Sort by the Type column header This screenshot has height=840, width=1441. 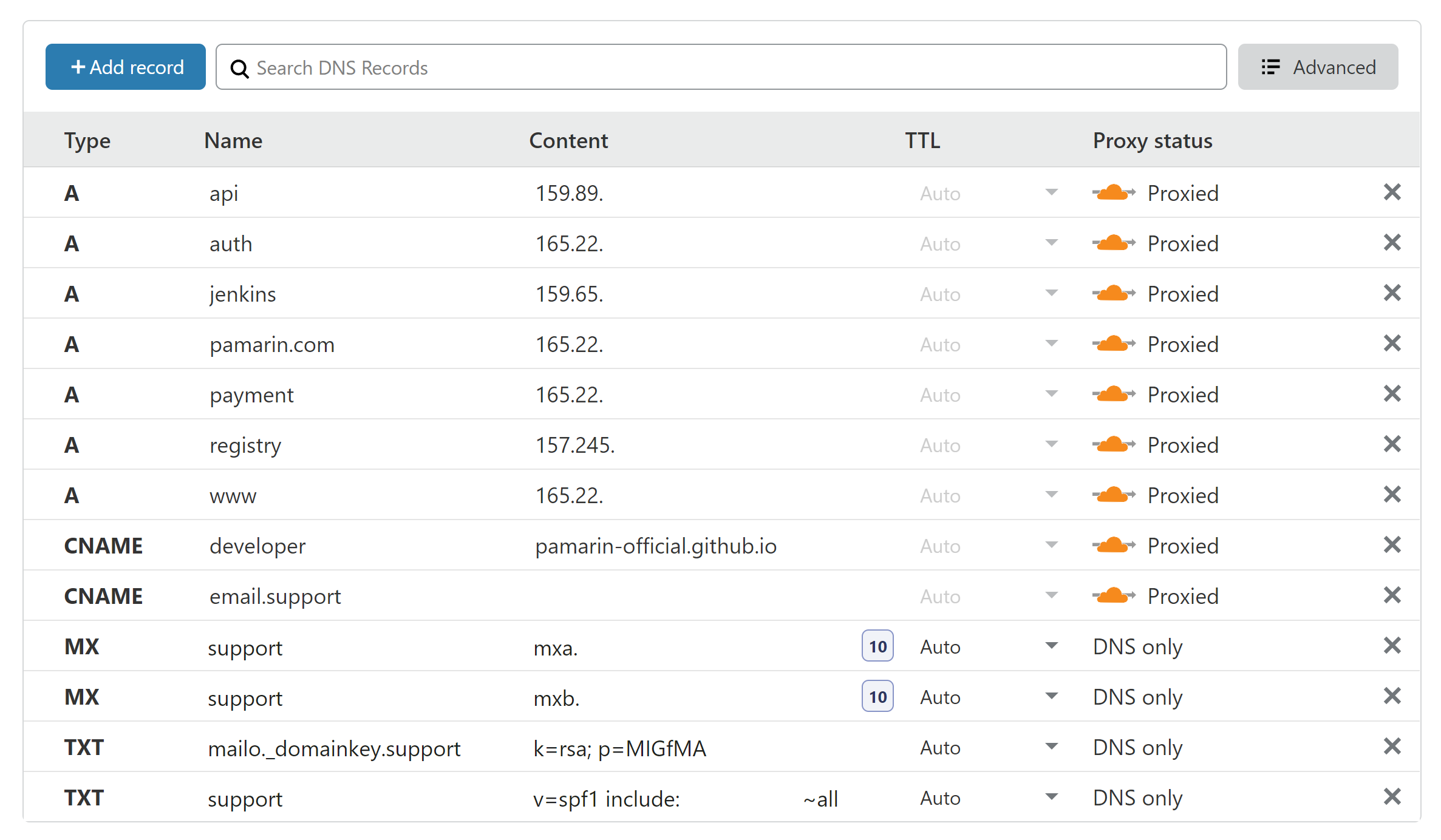87,141
